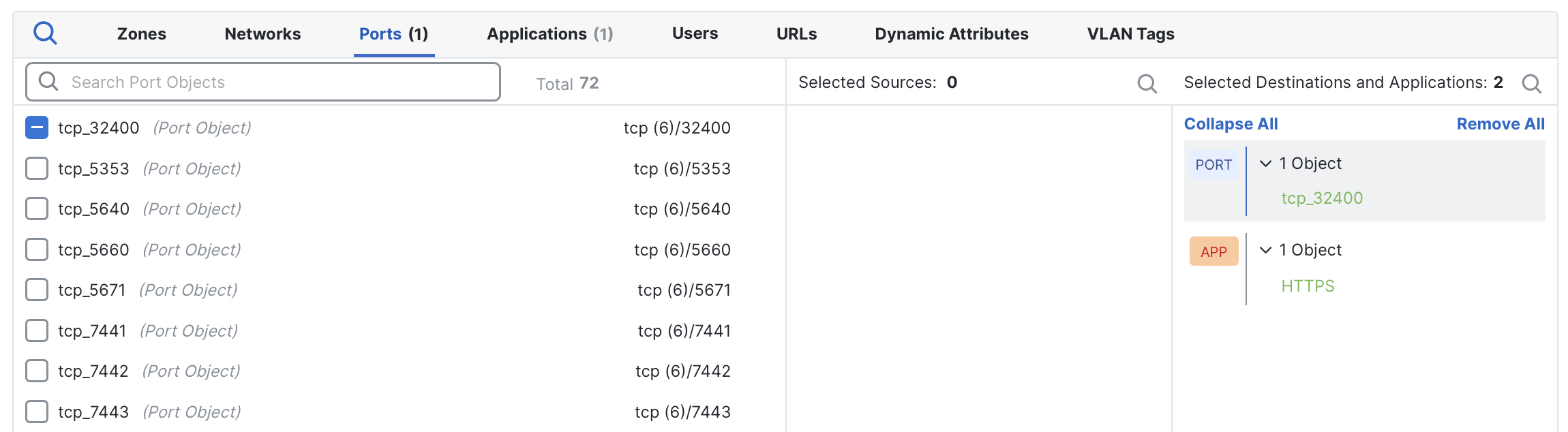Check the tcp_5353 port object checkbox
The width and height of the screenshot is (1568, 432).
pyautogui.click(x=37, y=168)
